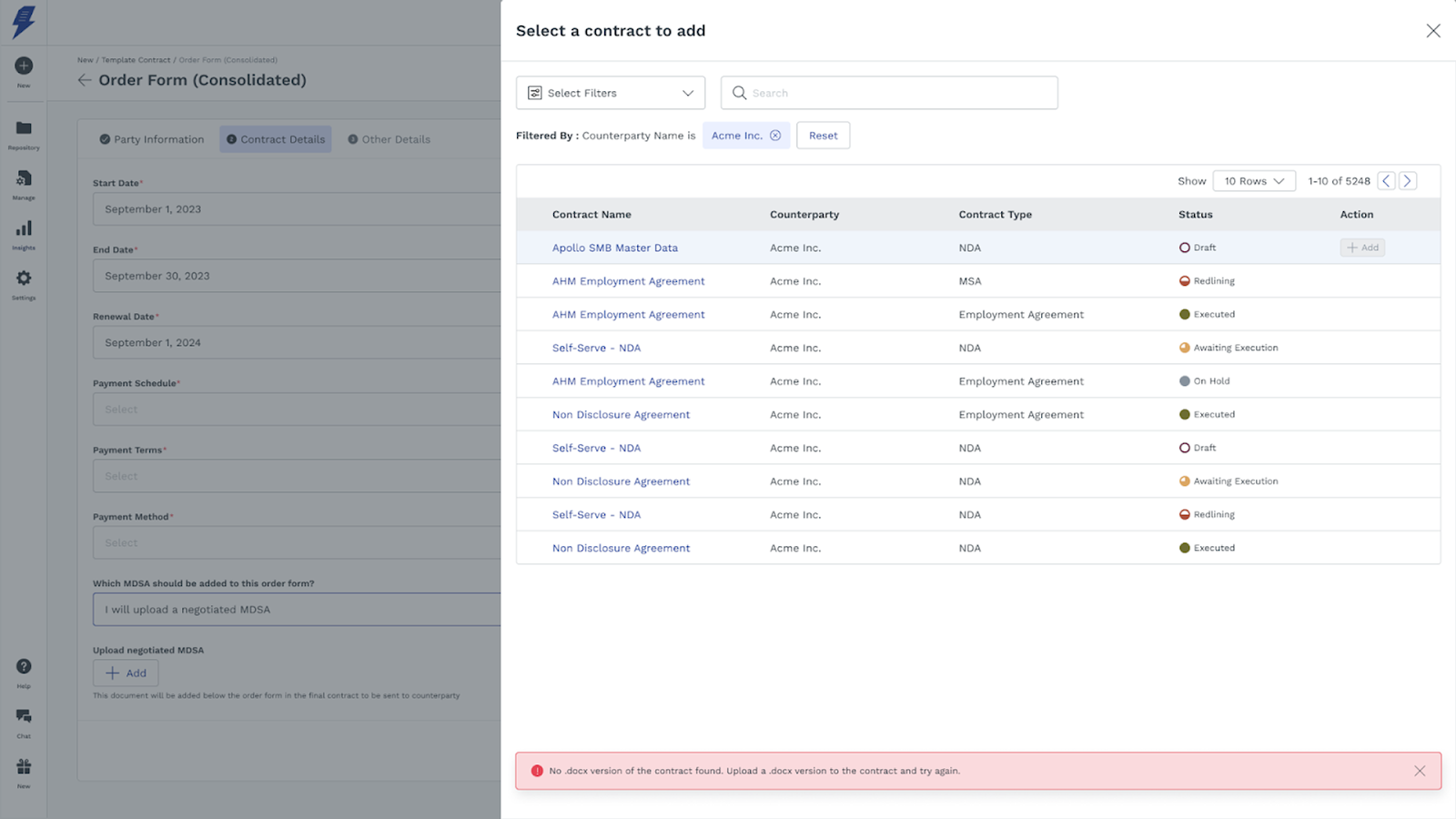
Task: Remove the Acme Inc. filter chip
Action: [x=775, y=136]
